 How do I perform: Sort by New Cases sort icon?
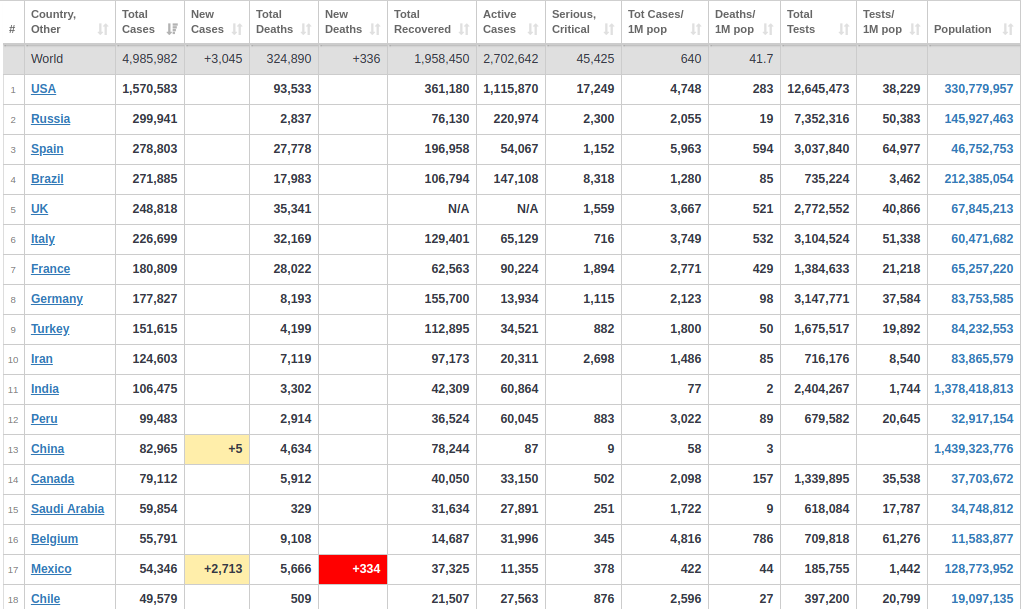pos(237,29)
